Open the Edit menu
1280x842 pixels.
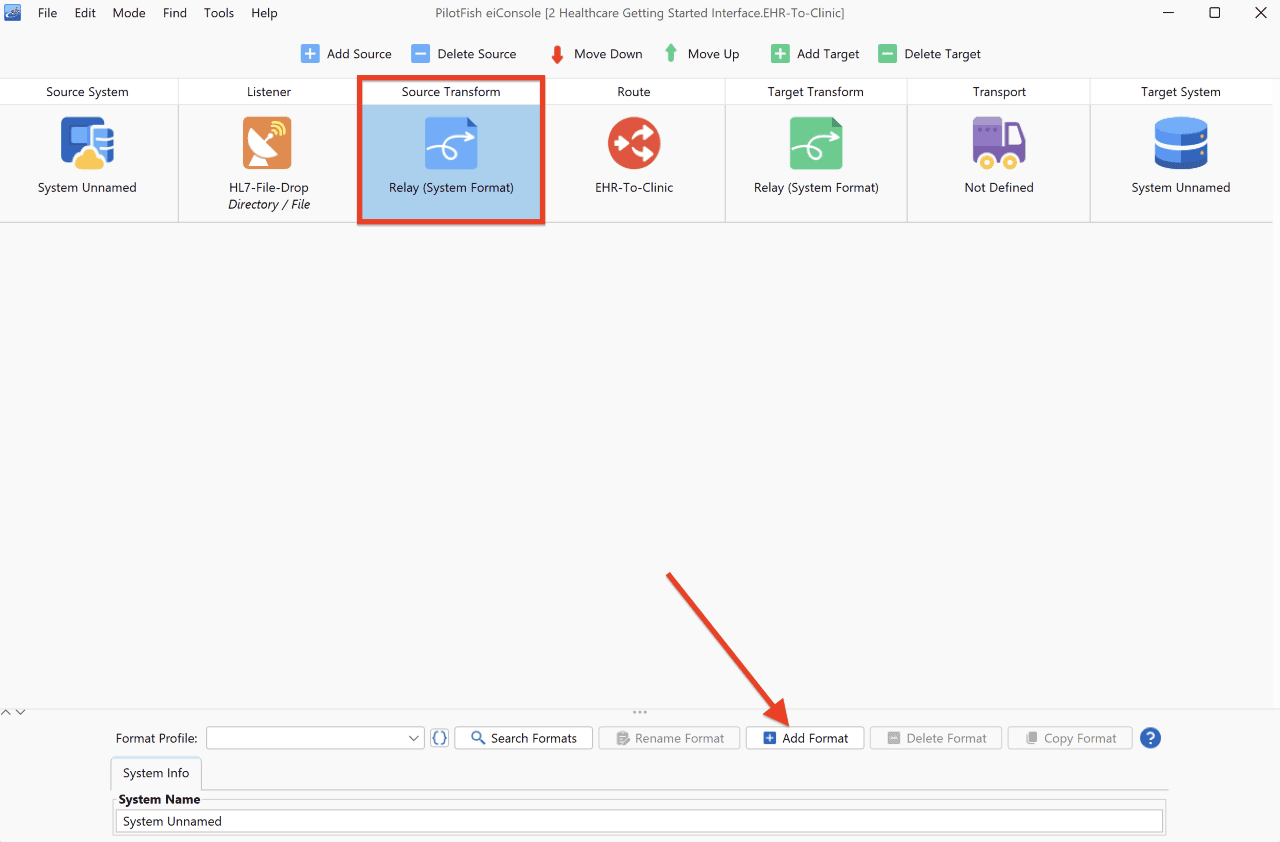(x=85, y=13)
